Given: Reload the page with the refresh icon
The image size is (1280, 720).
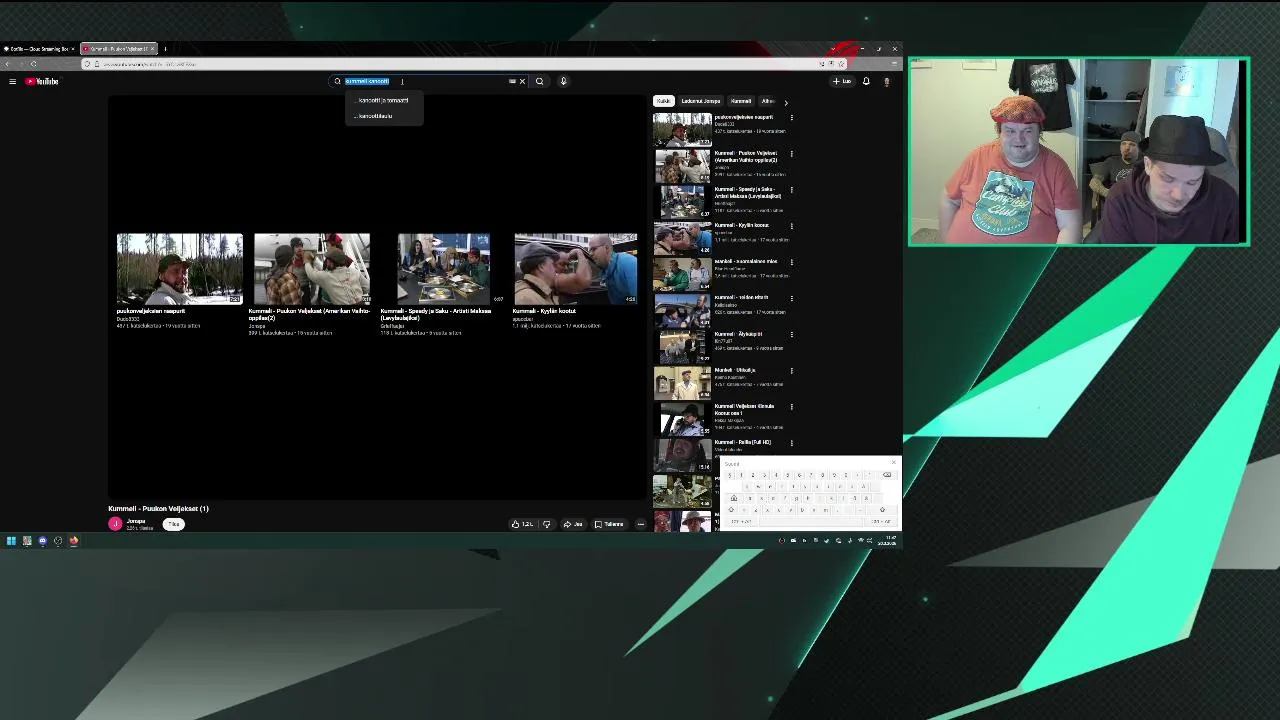Looking at the screenshot, I should tap(33, 64).
